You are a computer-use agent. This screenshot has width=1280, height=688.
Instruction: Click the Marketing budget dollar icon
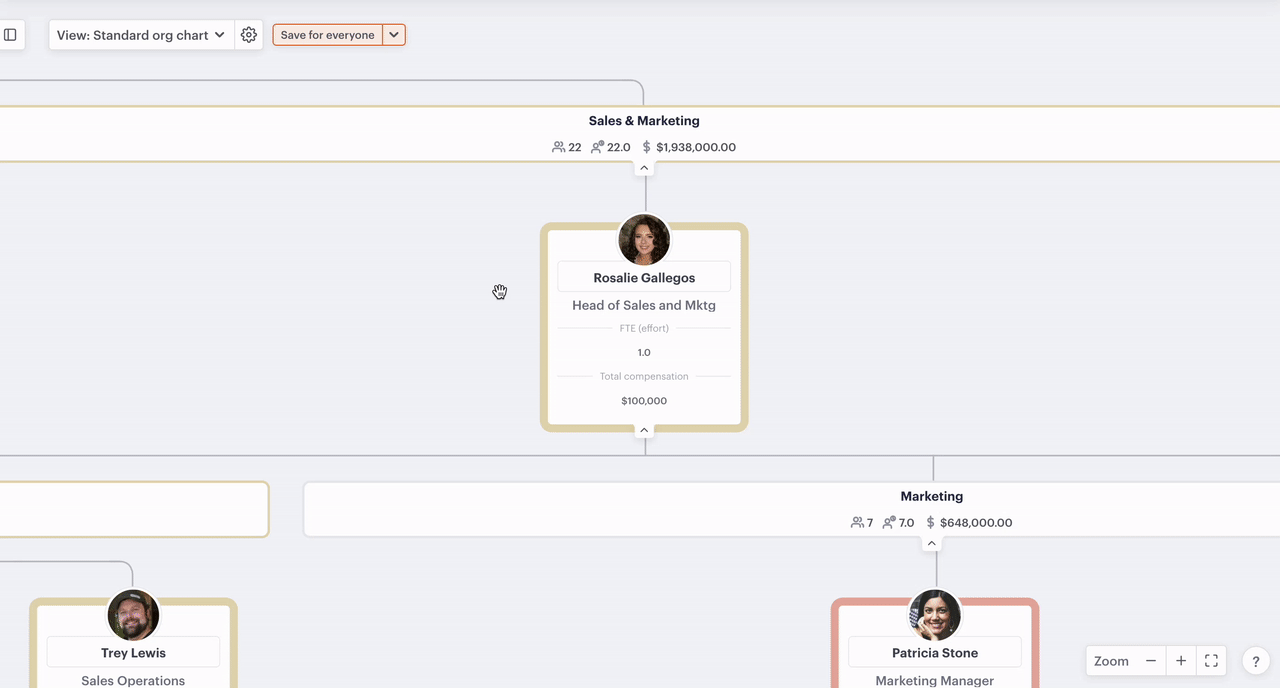(931, 522)
